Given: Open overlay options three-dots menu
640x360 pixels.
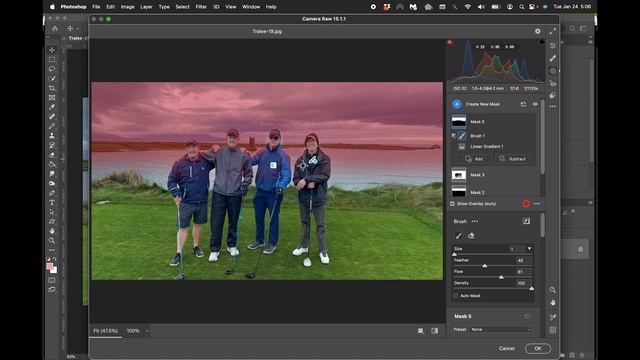Looking at the screenshot, I should tap(537, 204).
